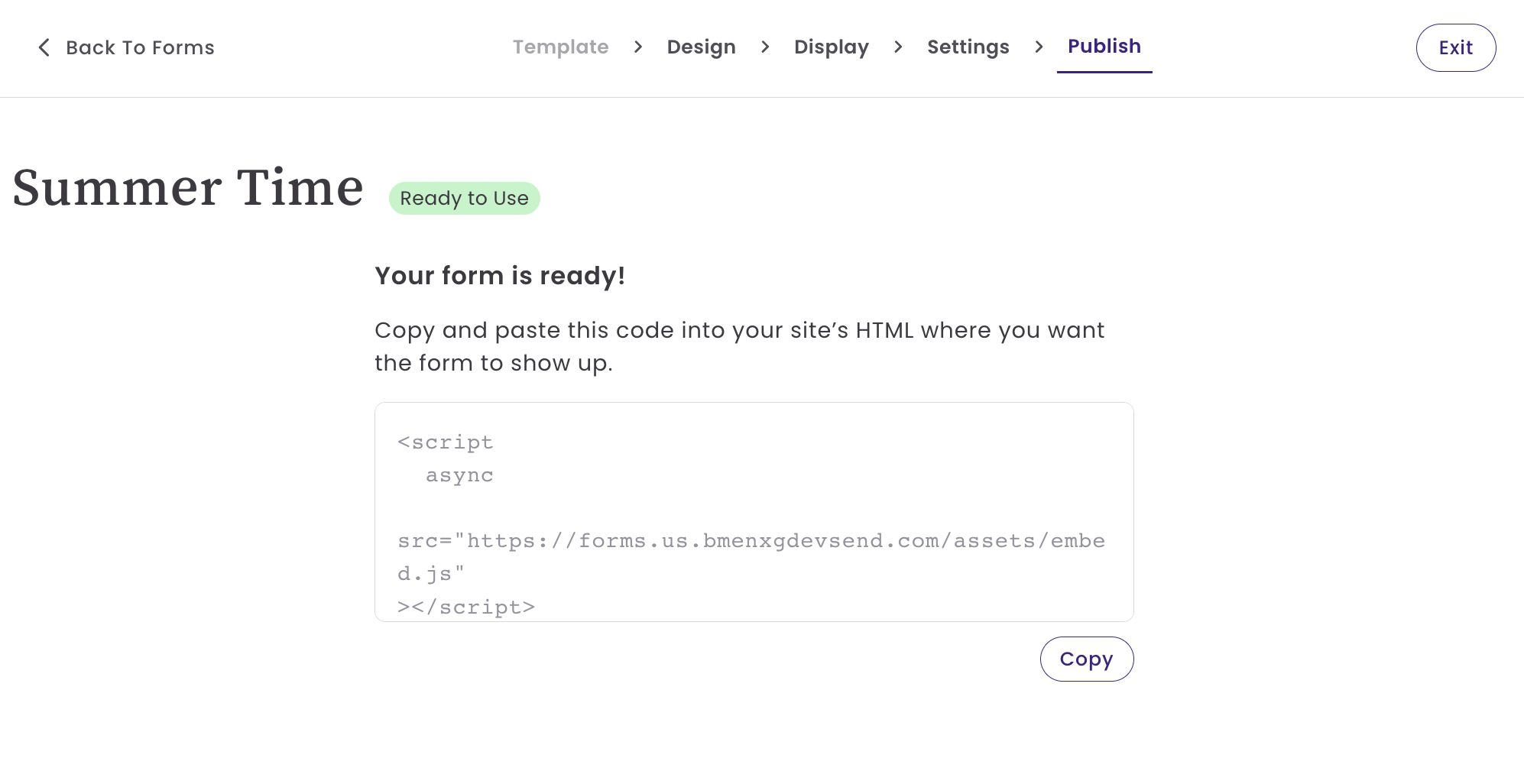Click inside the embed code box
This screenshot has height=784, width=1524.
(x=754, y=512)
